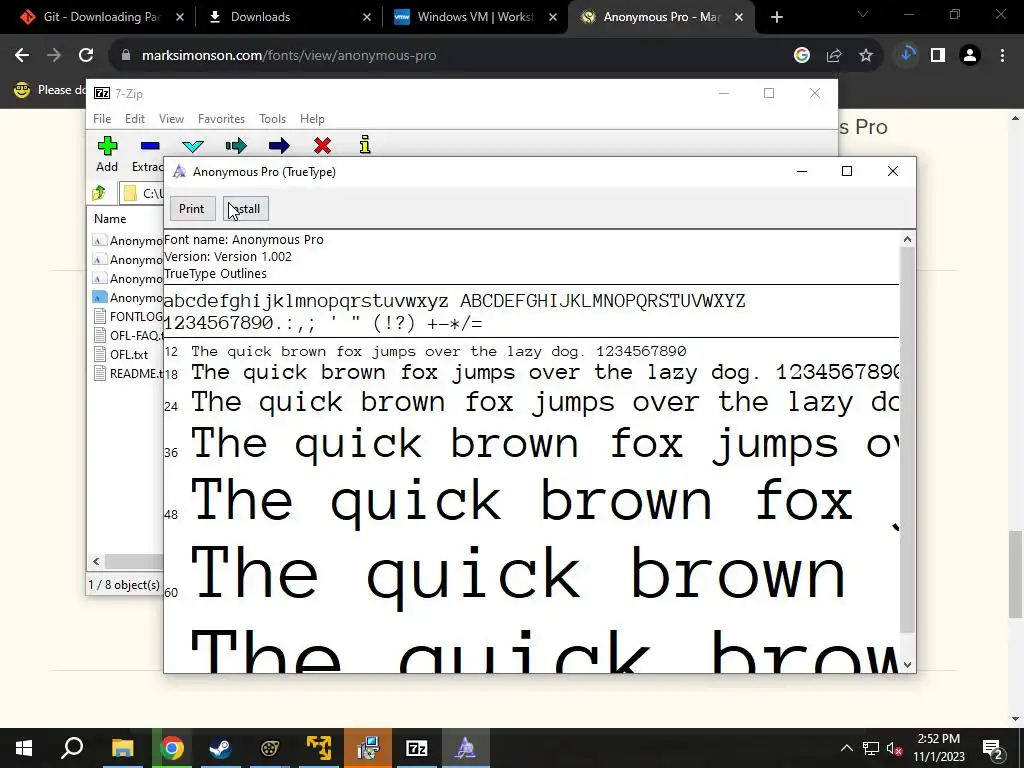The height and width of the screenshot is (768, 1024).
Task: Show hidden system tray icons chevron
Action: click(846, 748)
